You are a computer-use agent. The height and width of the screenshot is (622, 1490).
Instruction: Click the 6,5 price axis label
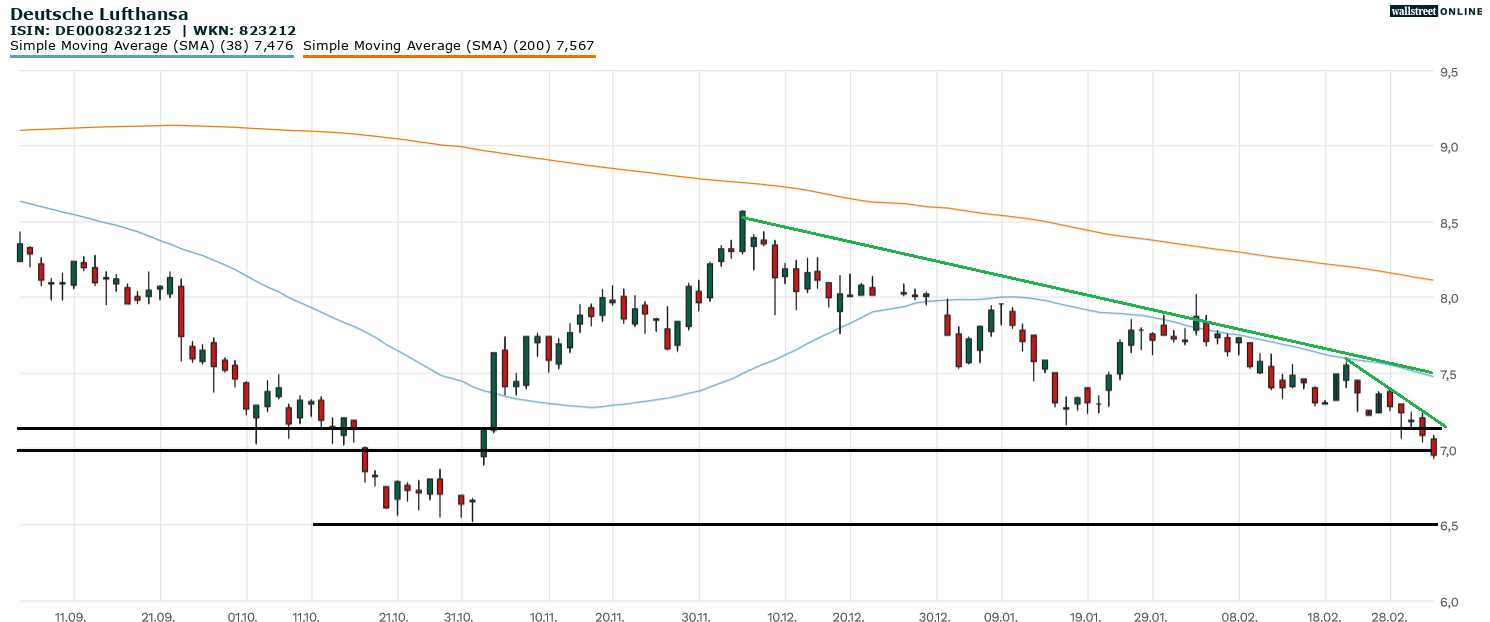pyautogui.click(x=1448, y=526)
